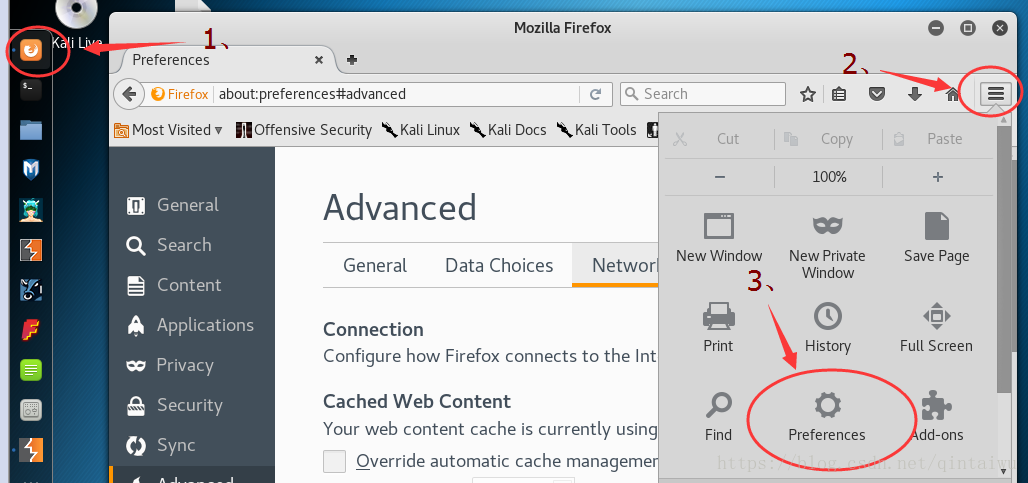Click the Home toolbar icon
Screen dimensions: 1028x483
pyautogui.click(x=952, y=94)
